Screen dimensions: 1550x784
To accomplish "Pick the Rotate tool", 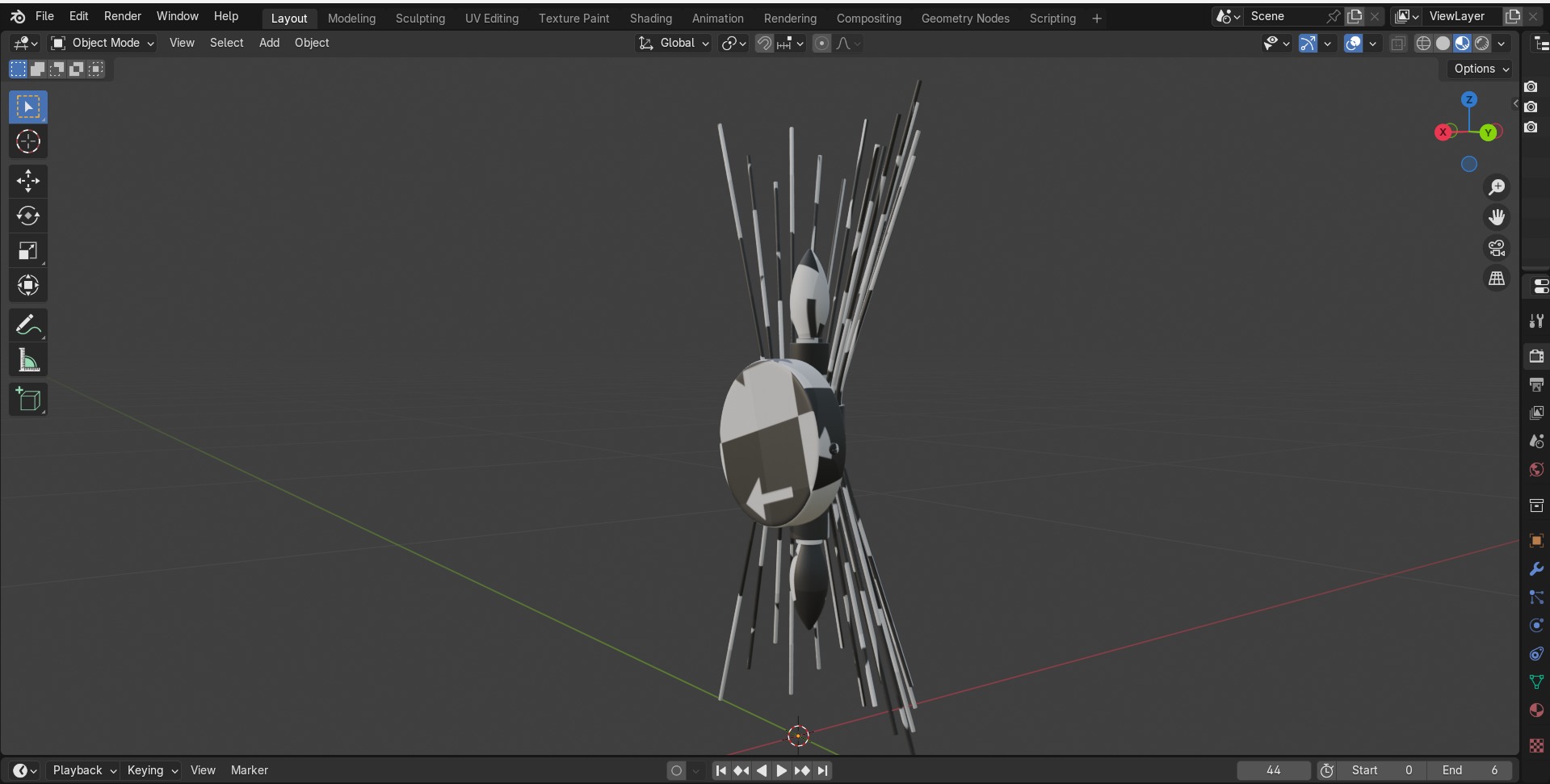I will (28, 216).
